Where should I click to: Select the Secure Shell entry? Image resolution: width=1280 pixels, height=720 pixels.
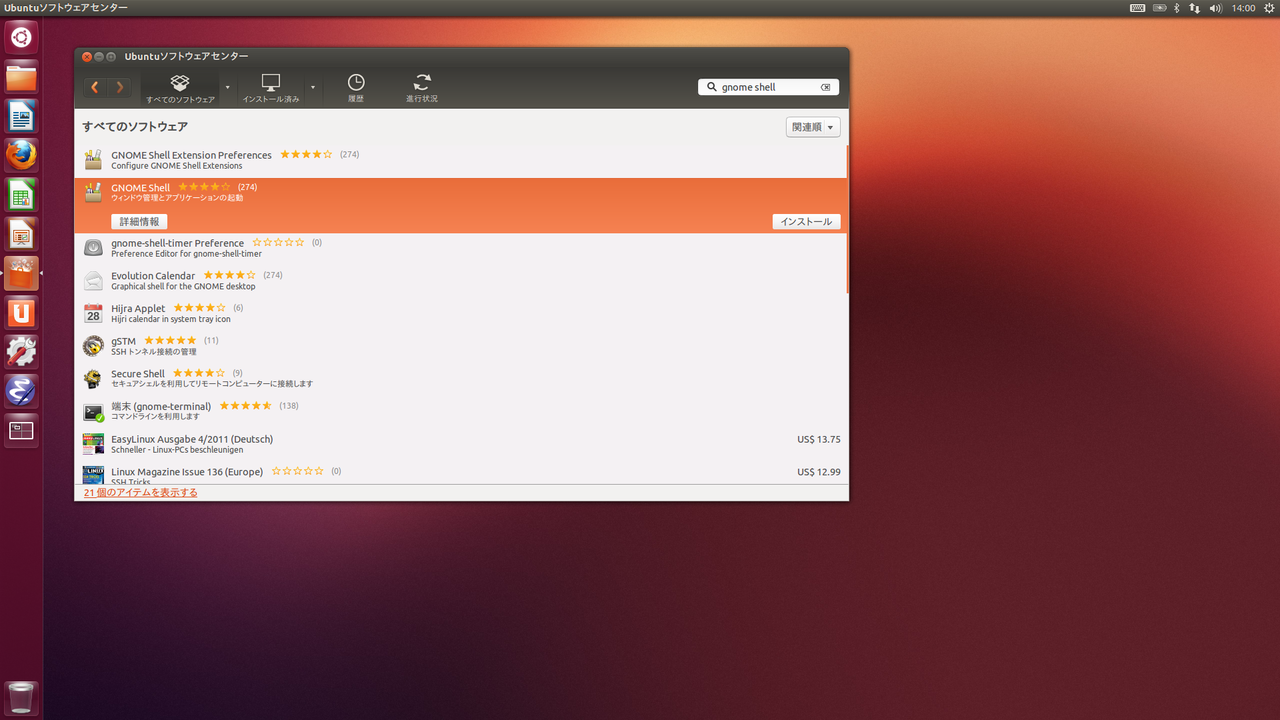[x=461, y=379]
